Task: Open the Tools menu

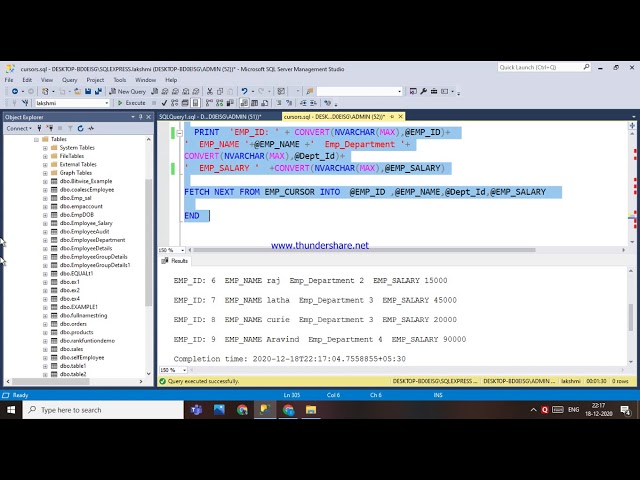Action: [x=120, y=80]
